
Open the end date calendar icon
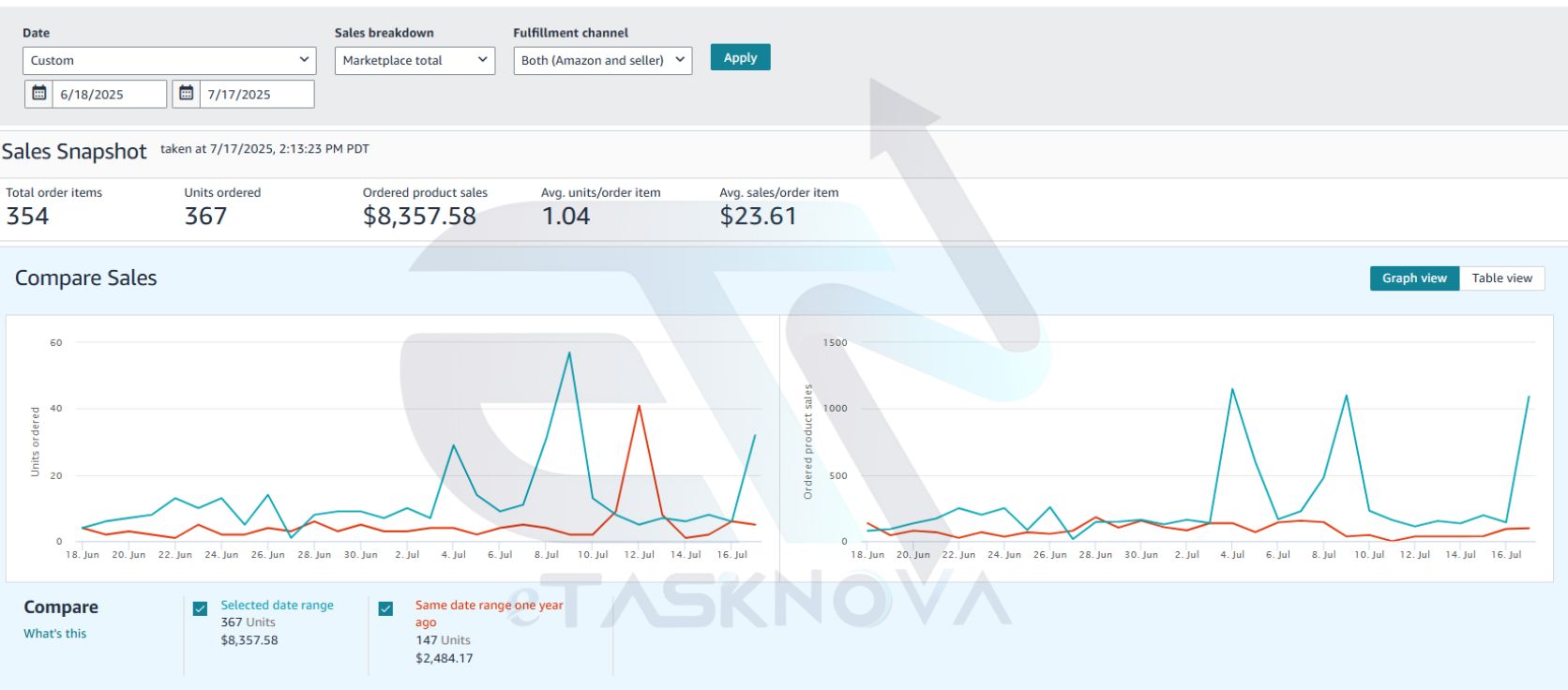(x=187, y=94)
